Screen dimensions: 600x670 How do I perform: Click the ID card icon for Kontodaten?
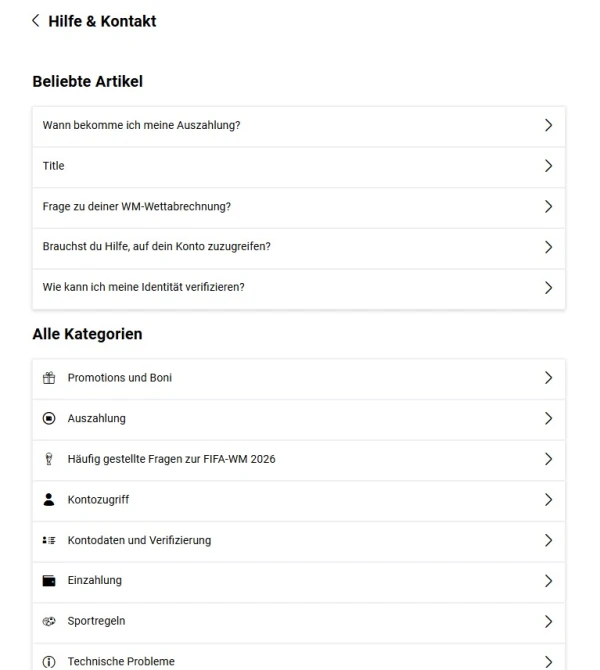click(49, 541)
